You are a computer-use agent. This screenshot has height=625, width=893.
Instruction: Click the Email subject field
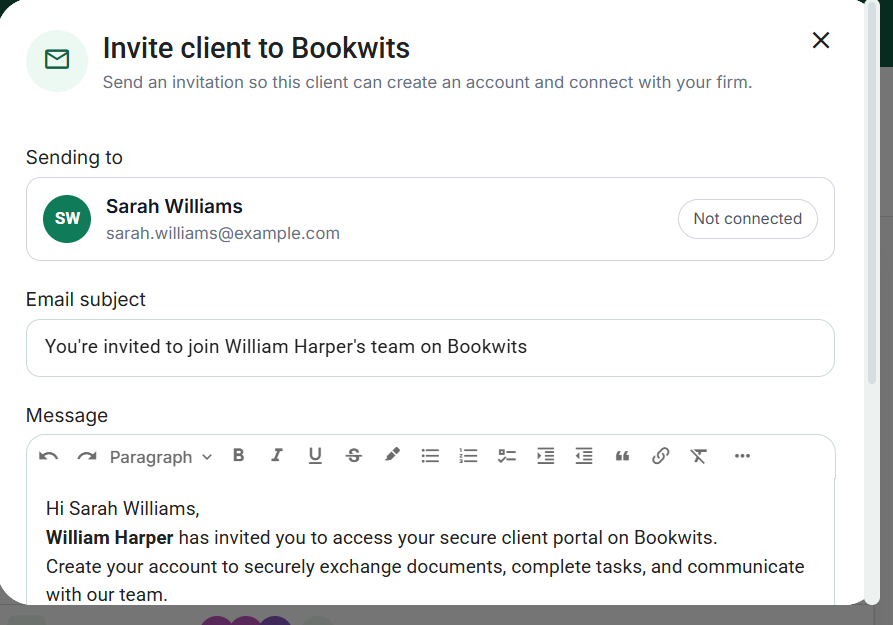(430, 348)
